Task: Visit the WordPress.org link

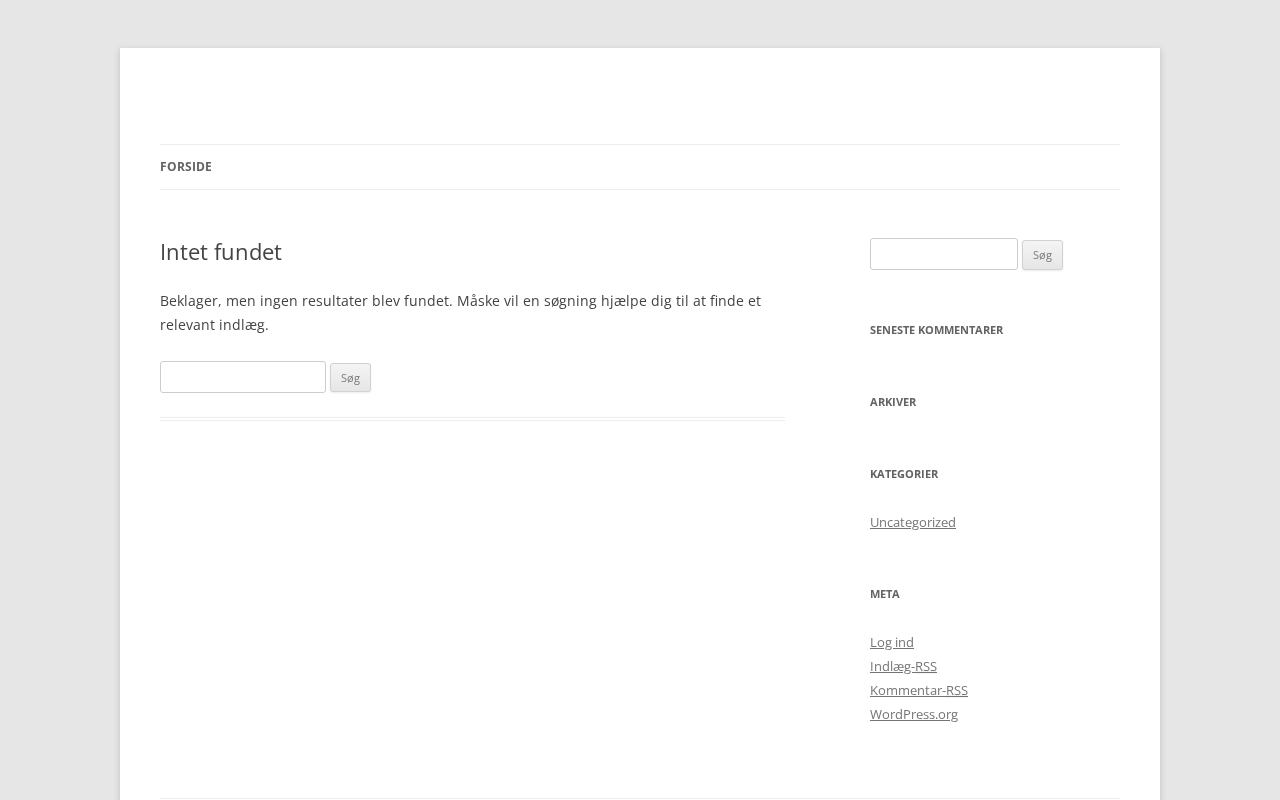Action: 913,714
